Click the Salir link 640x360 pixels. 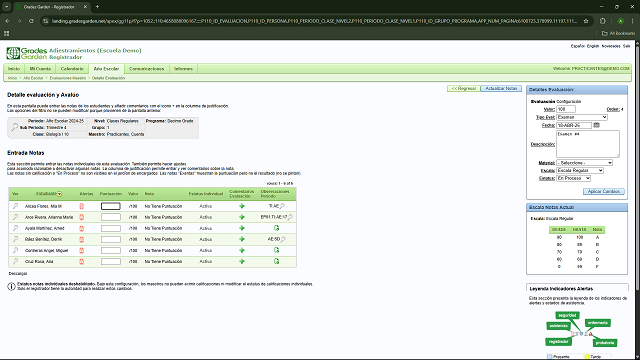tap(627, 46)
